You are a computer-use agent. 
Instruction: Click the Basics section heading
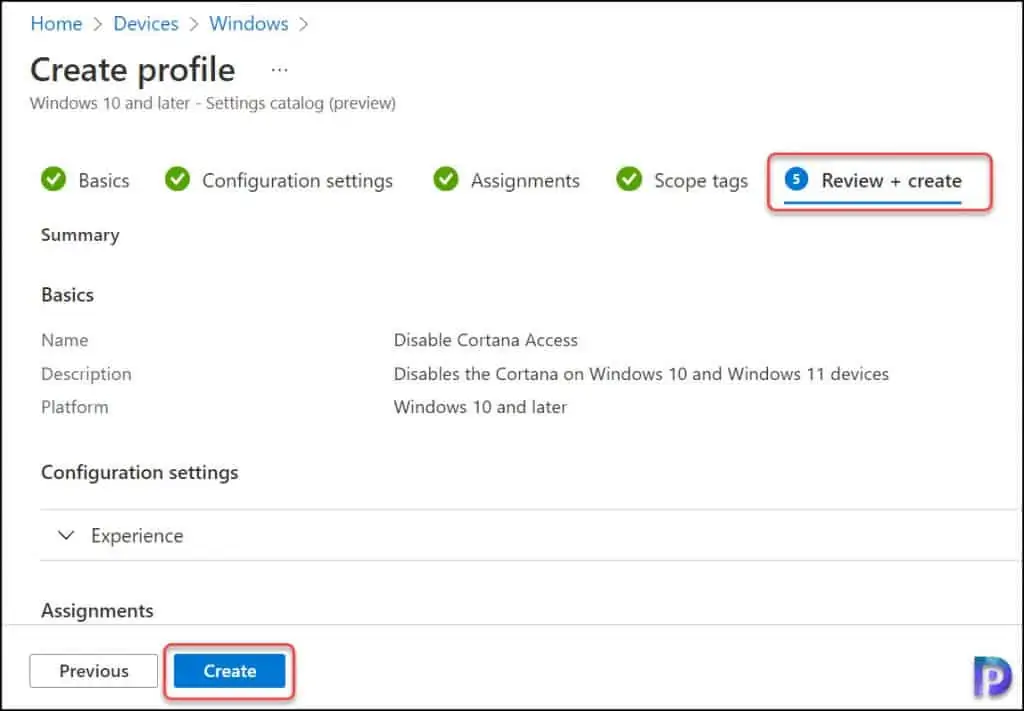pos(67,294)
